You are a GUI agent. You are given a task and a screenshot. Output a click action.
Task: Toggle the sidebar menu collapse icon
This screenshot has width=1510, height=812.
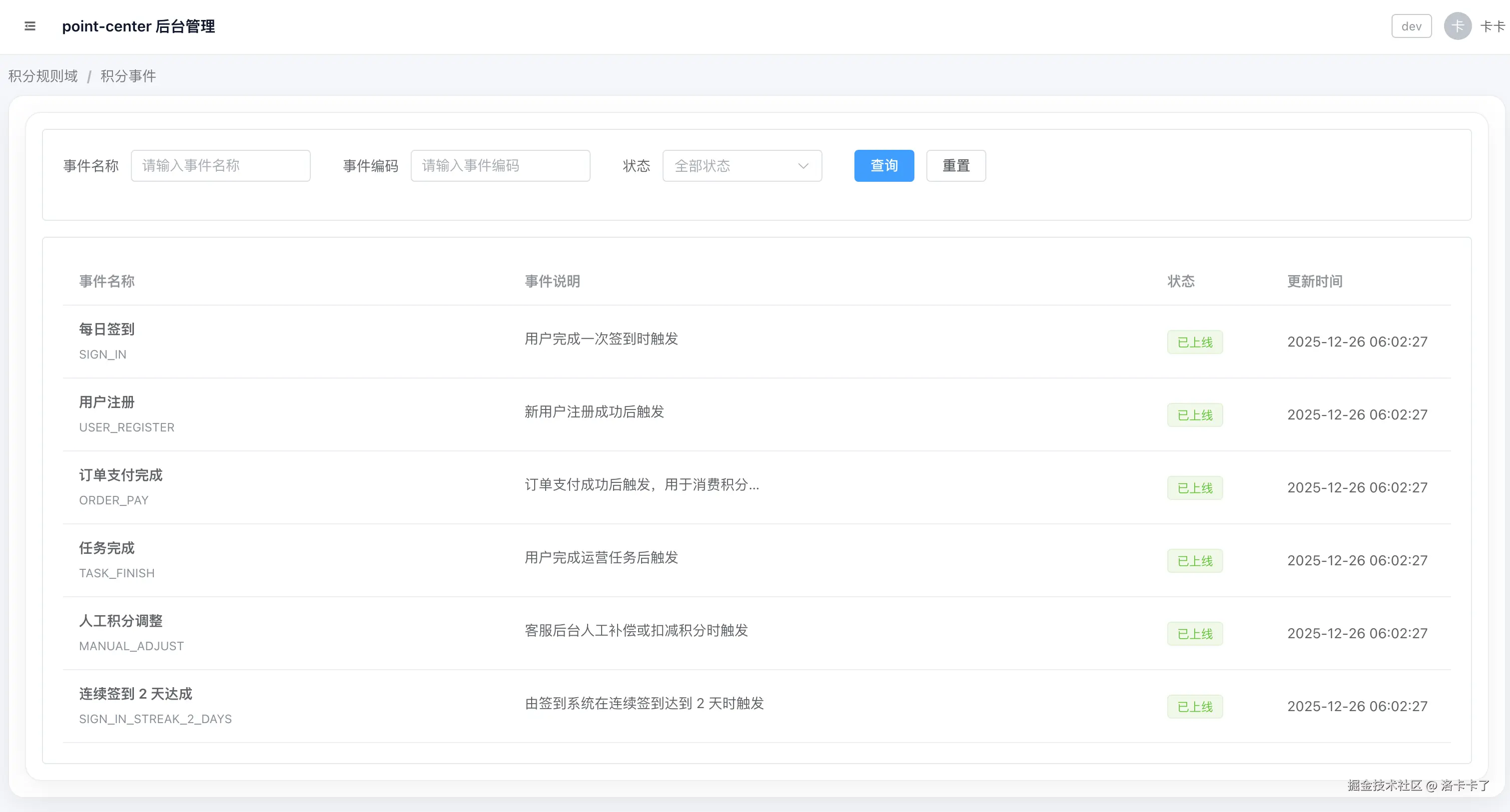tap(30, 26)
